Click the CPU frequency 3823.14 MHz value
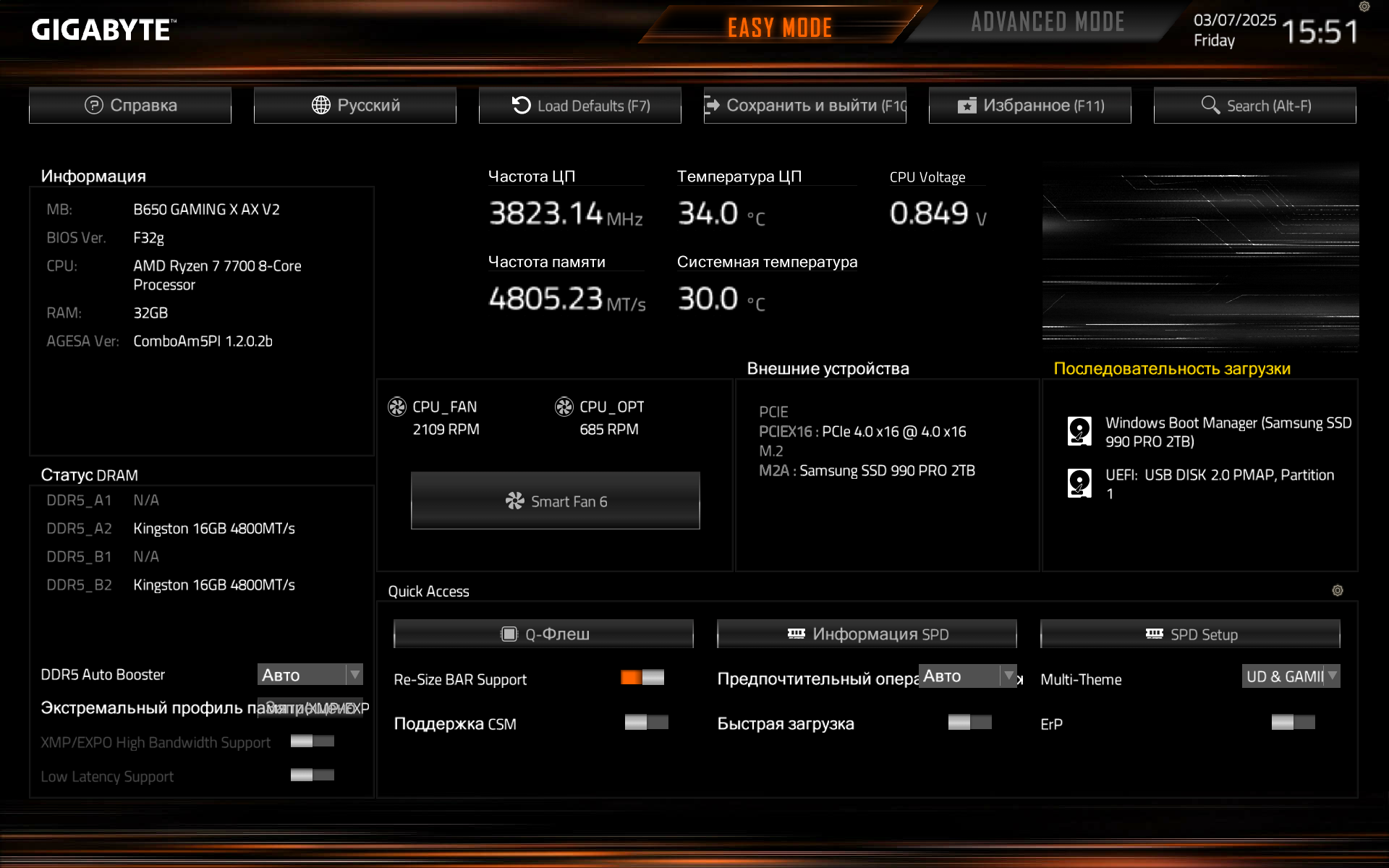Viewport: 1389px width, 868px height. (566, 214)
